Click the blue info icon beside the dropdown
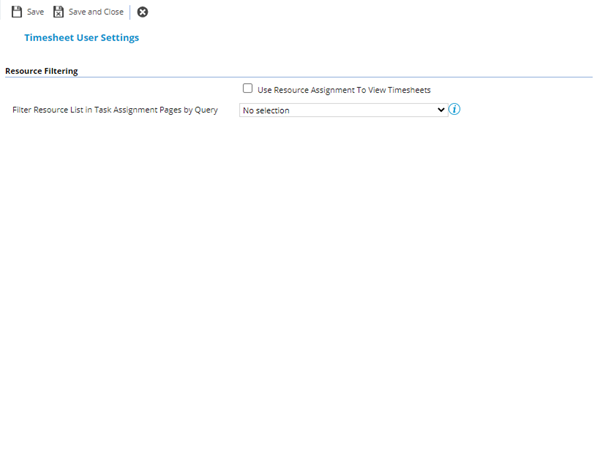 (x=454, y=109)
